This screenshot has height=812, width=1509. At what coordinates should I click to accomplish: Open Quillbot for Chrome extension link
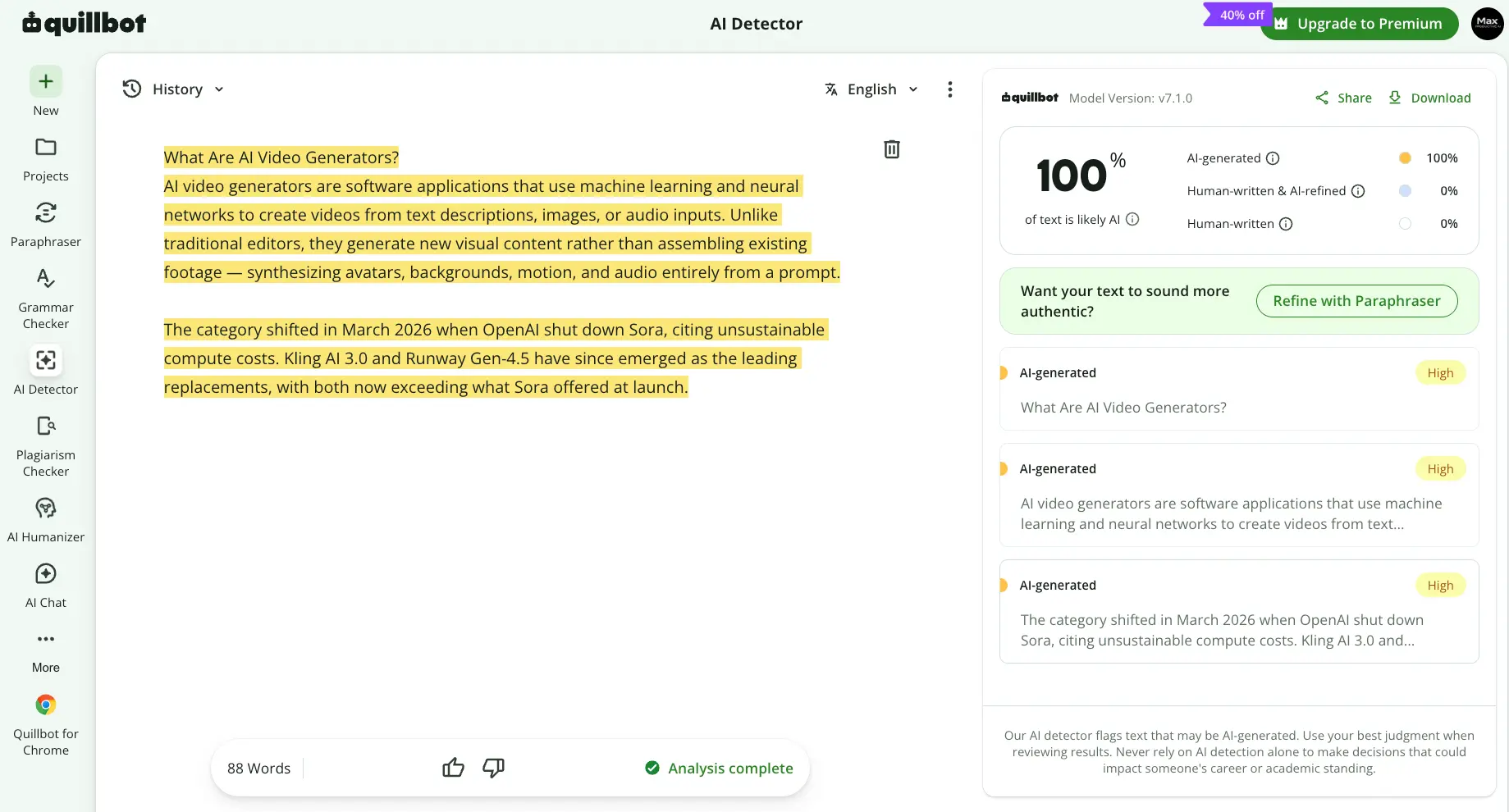point(46,725)
